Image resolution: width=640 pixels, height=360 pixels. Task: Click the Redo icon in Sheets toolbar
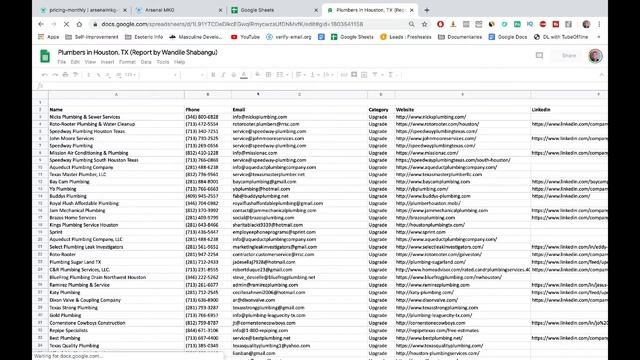(55, 75)
